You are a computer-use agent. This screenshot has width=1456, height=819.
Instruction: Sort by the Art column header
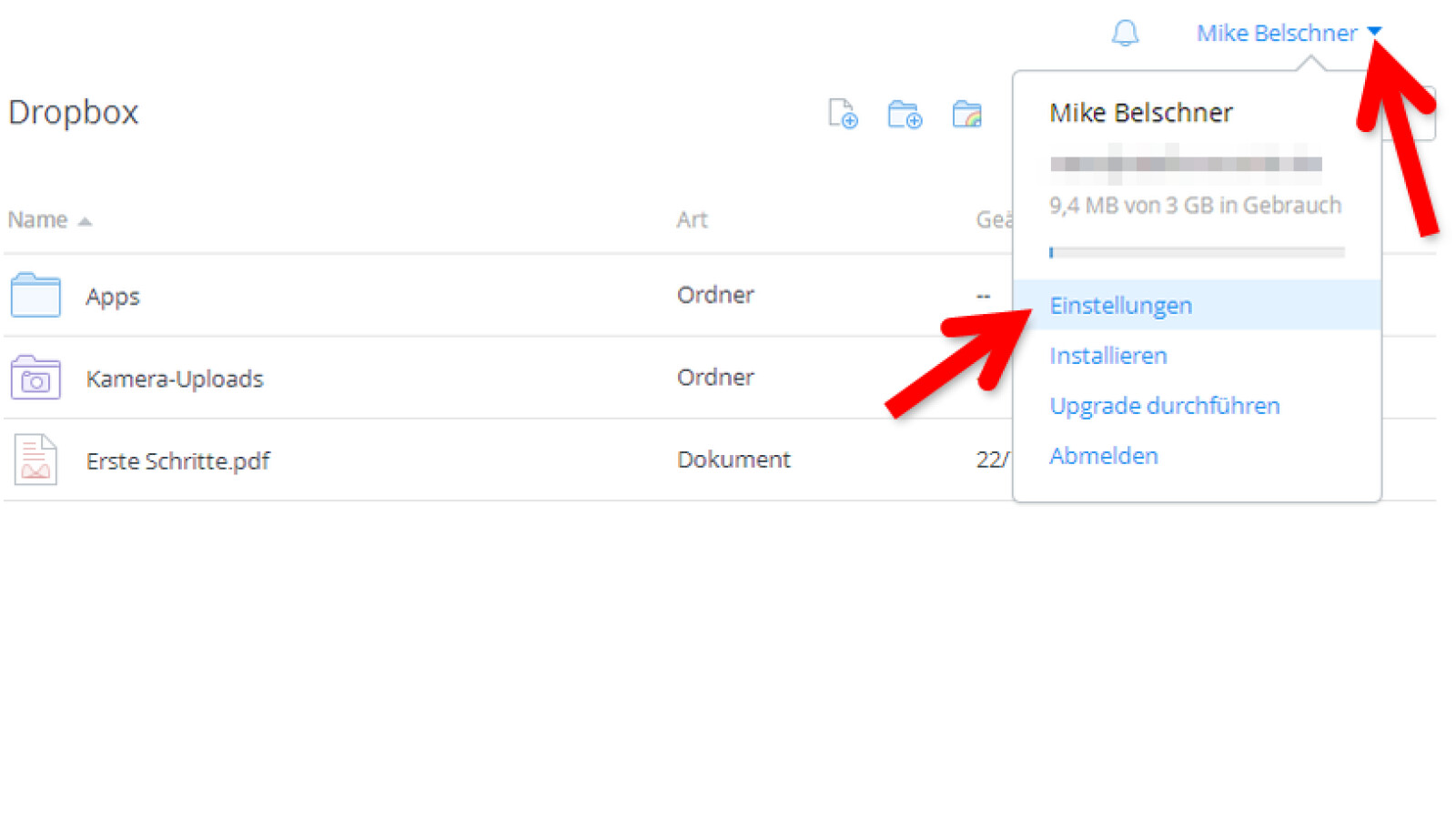click(692, 219)
